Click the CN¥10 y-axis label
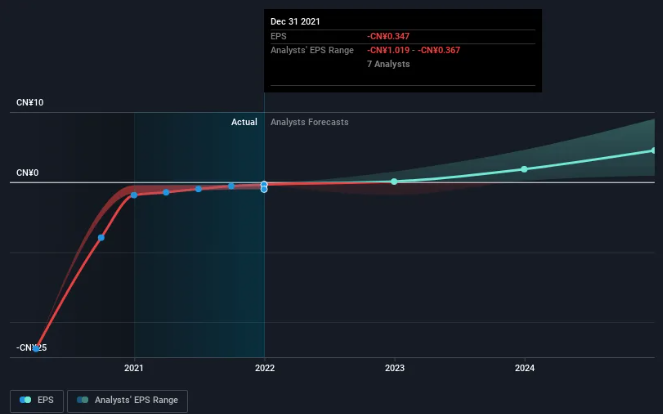The image size is (663, 414). point(30,103)
